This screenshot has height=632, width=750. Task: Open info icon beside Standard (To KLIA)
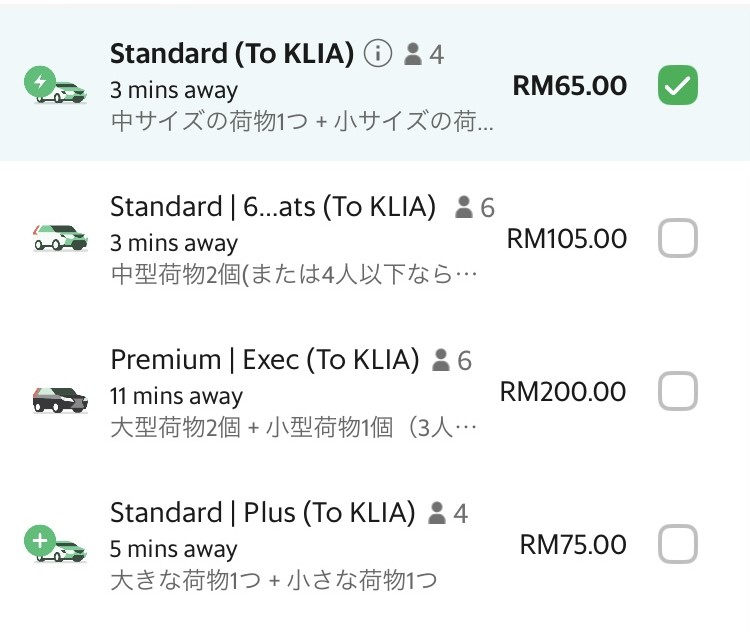pyautogui.click(x=378, y=54)
